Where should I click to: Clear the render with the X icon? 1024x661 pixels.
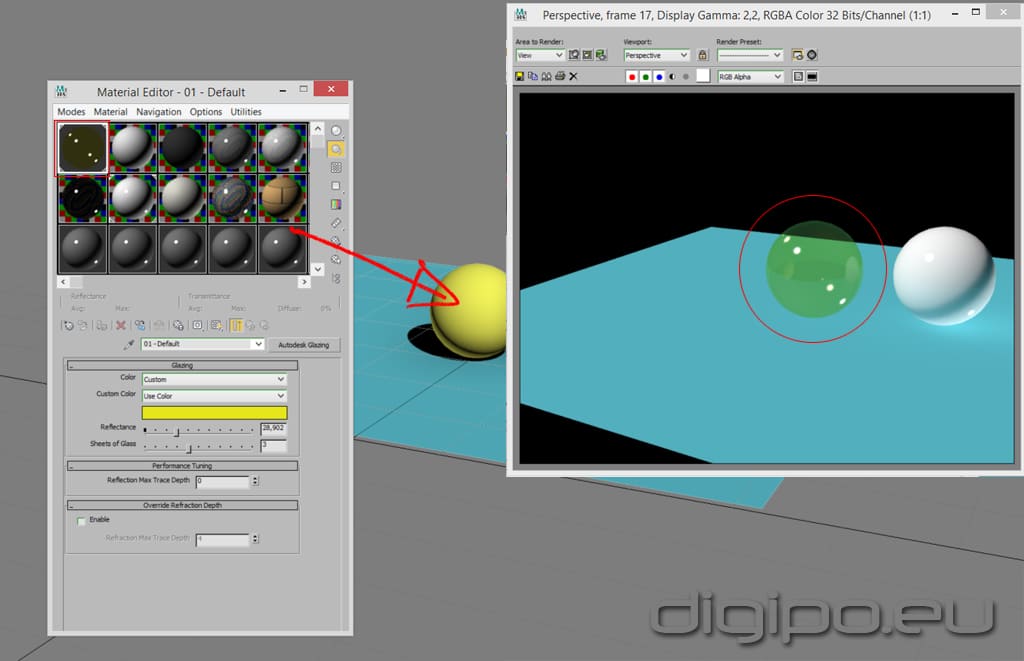[x=573, y=76]
